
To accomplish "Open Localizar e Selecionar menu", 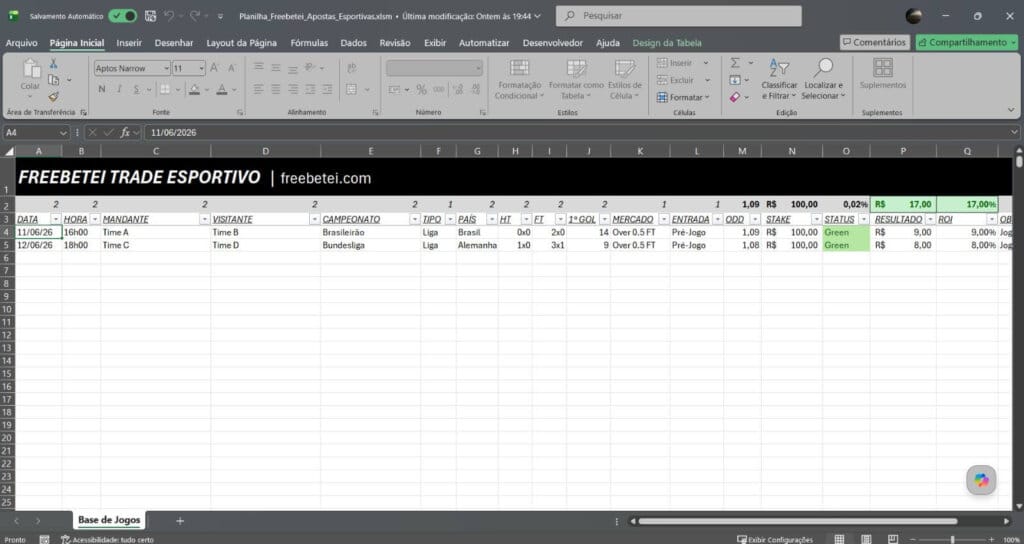I will [x=824, y=80].
